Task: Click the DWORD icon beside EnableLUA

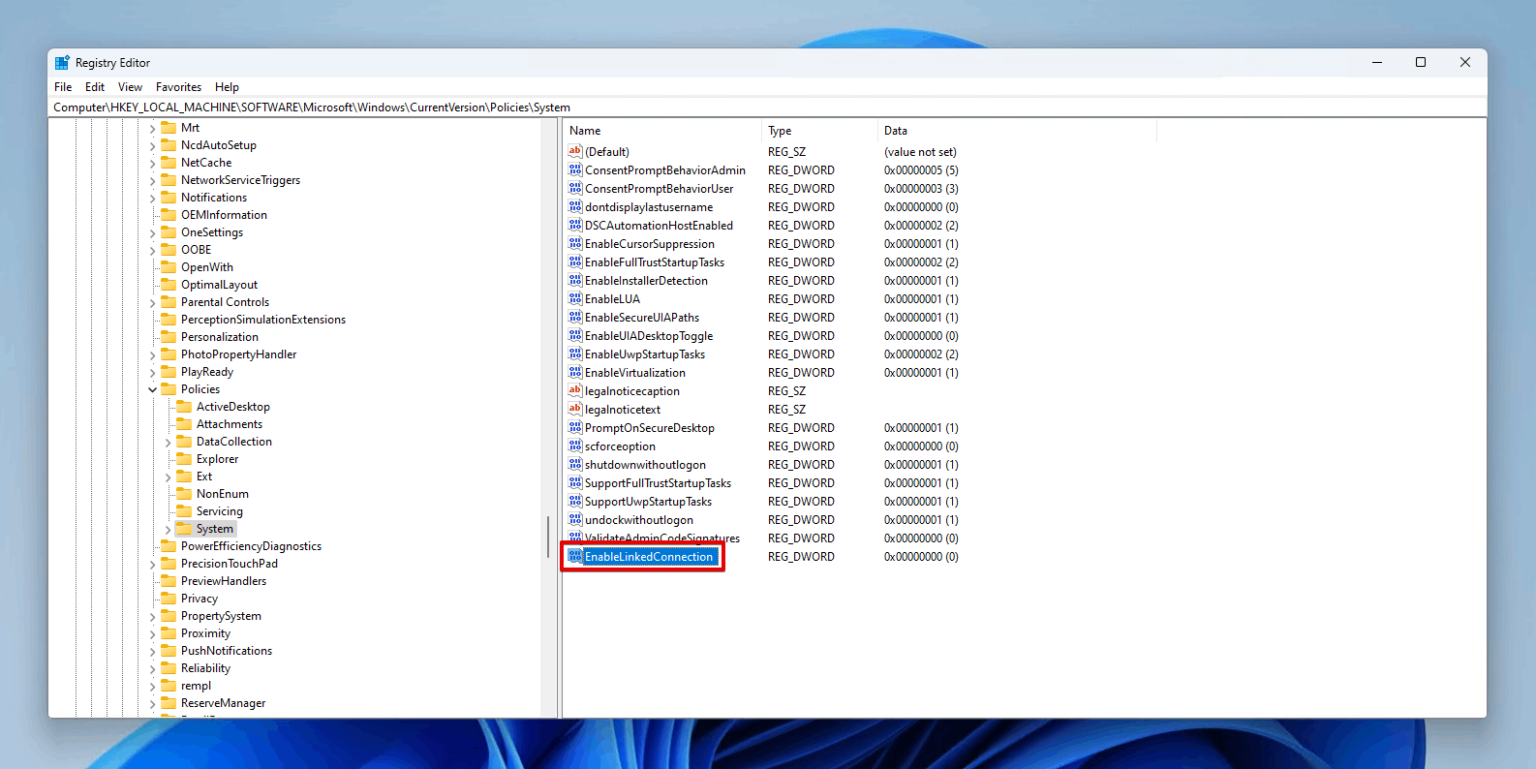Action: tap(575, 298)
